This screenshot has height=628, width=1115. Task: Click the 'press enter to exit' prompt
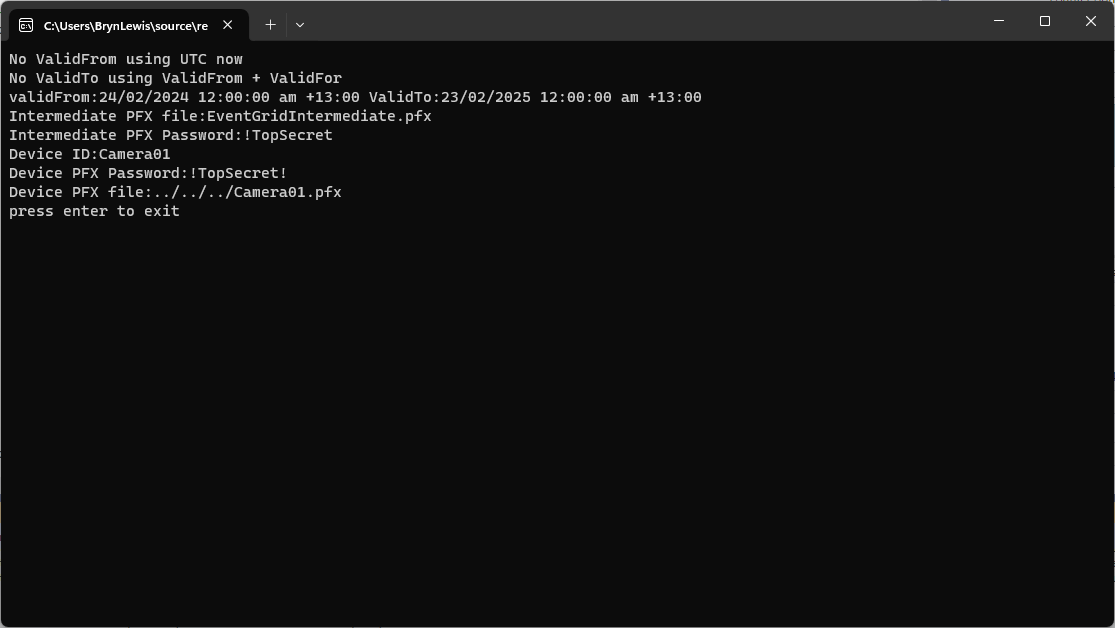tap(94, 211)
